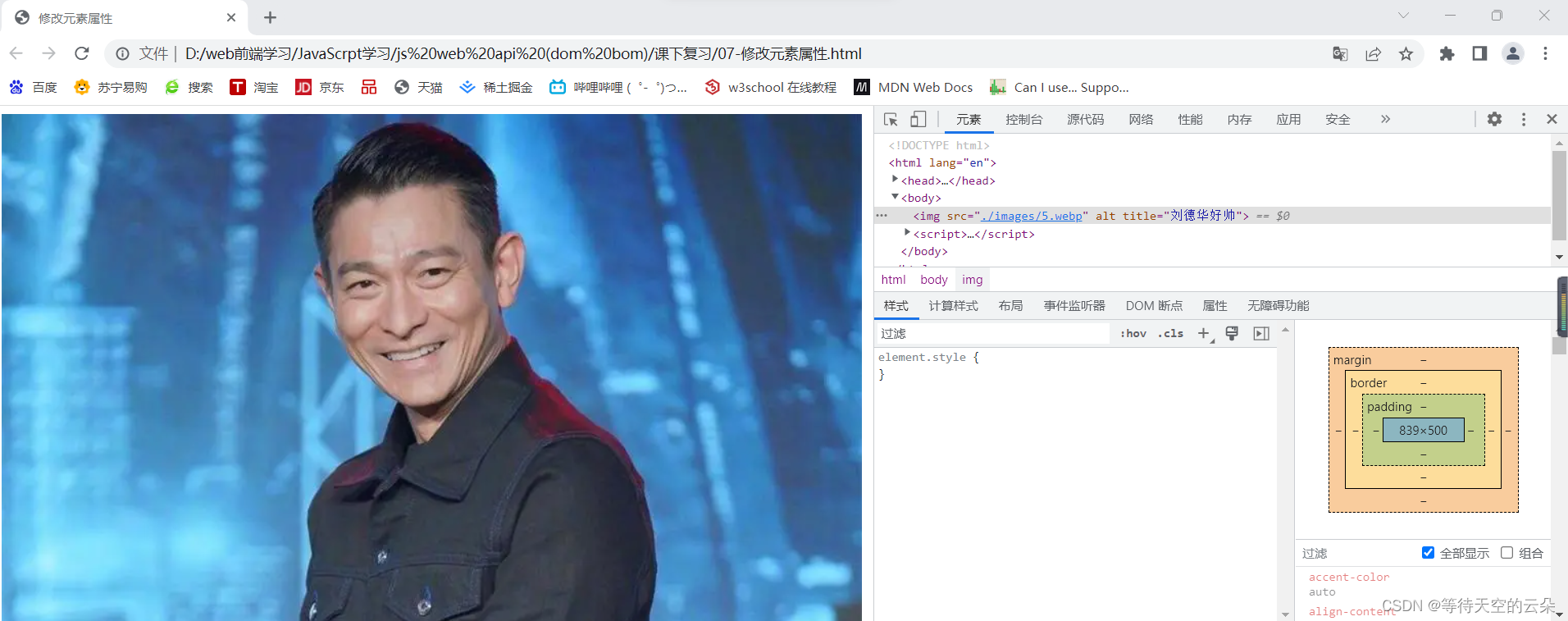Open DevTools more options menu
The width and height of the screenshot is (1568, 621).
coord(1524,119)
